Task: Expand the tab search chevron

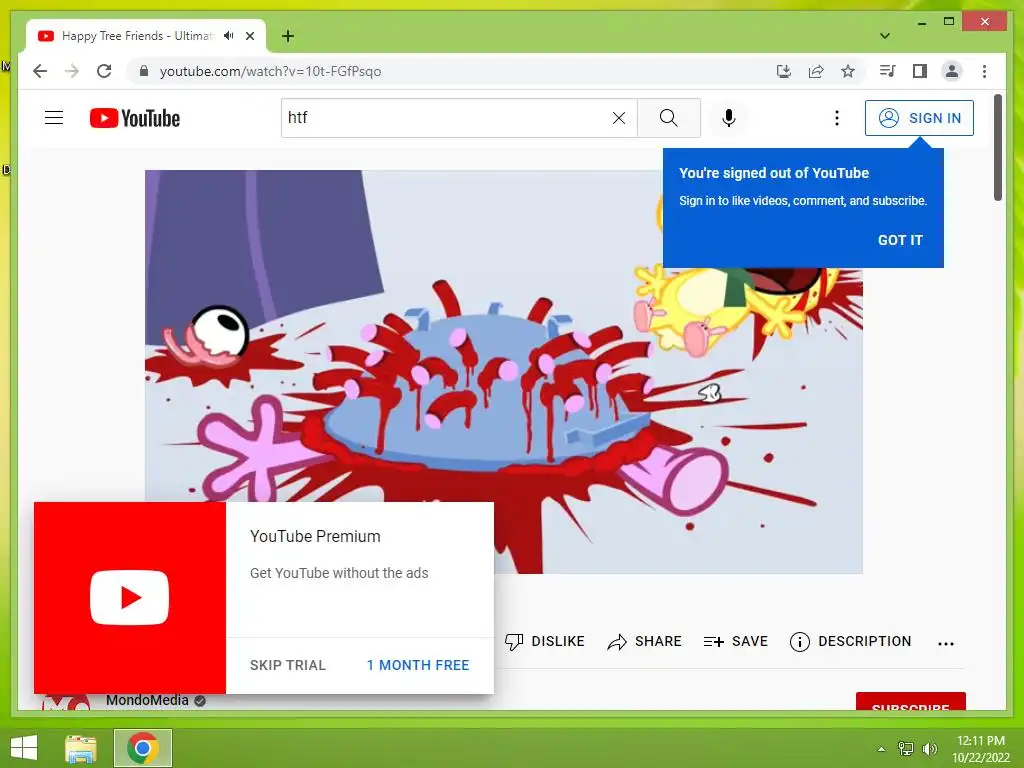Action: click(x=885, y=36)
